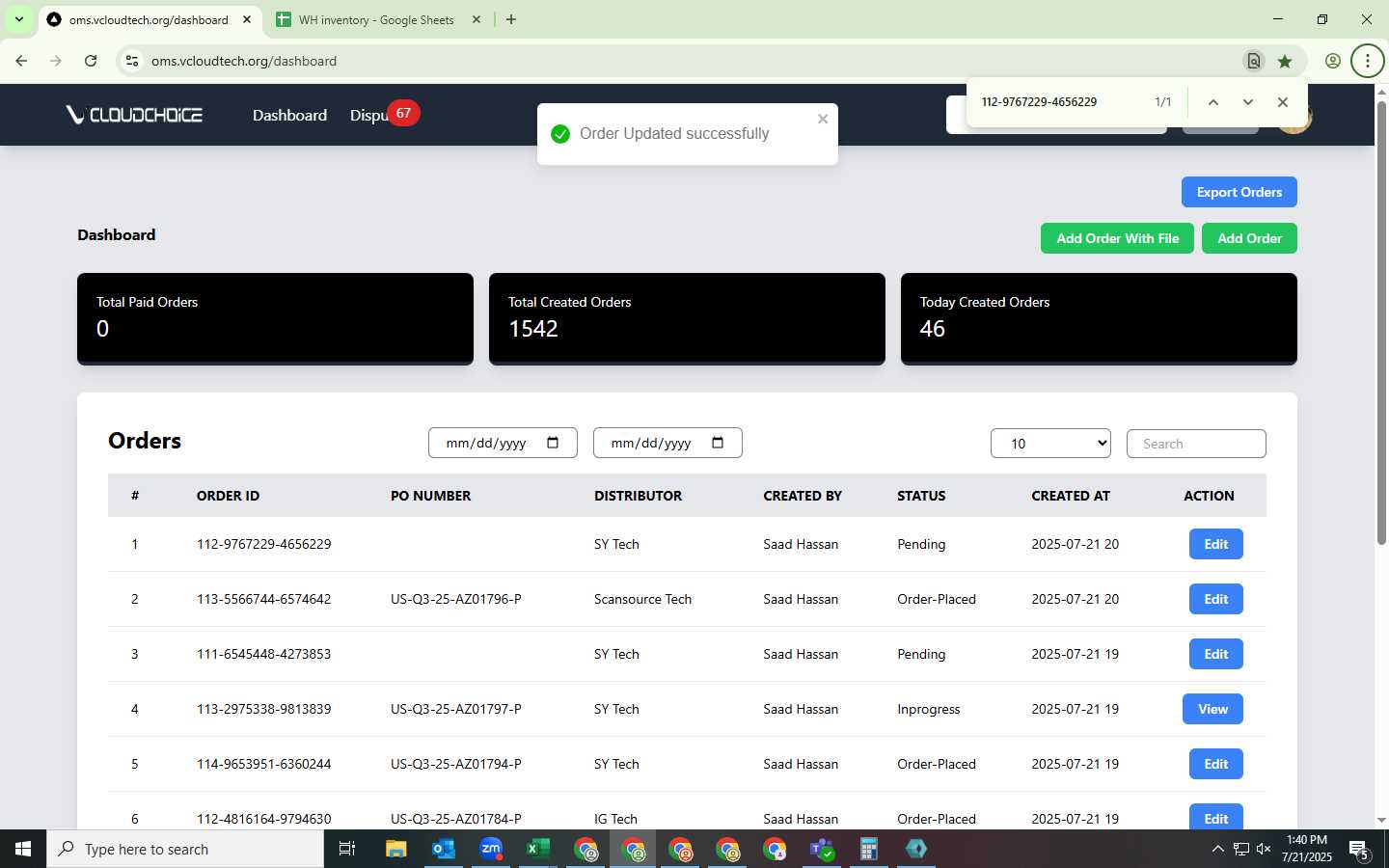Open Task View on the taskbar
Screen dimensions: 1389x868
(347, 849)
